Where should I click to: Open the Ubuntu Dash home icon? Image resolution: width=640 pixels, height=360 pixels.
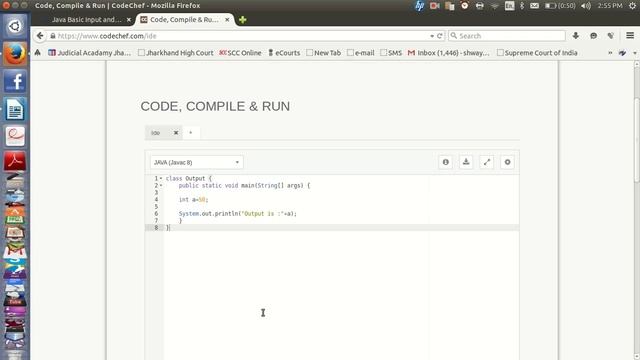(x=15, y=27)
